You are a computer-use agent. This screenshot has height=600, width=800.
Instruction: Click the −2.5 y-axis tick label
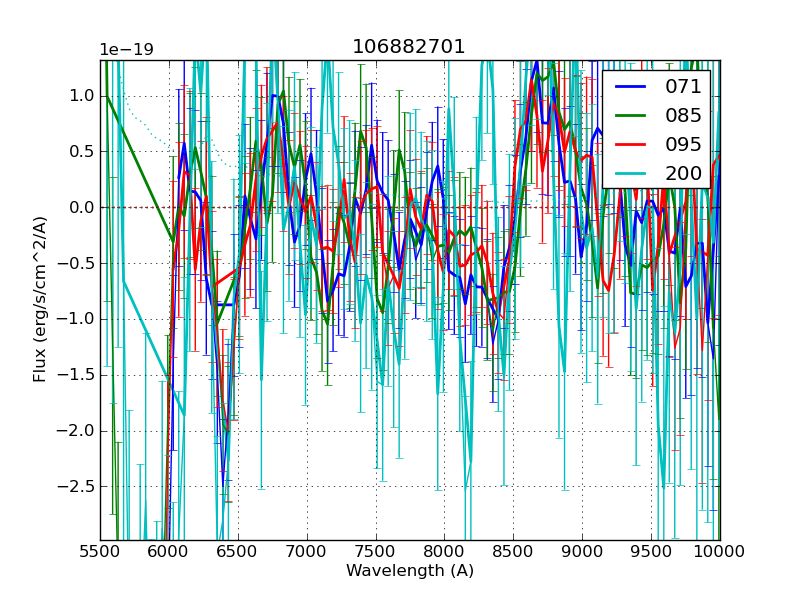76,487
